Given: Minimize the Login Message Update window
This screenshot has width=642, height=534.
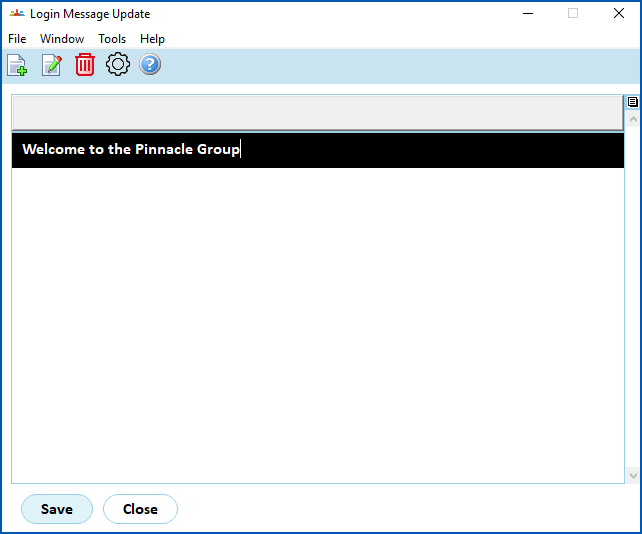Looking at the screenshot, I should point(528,14).
